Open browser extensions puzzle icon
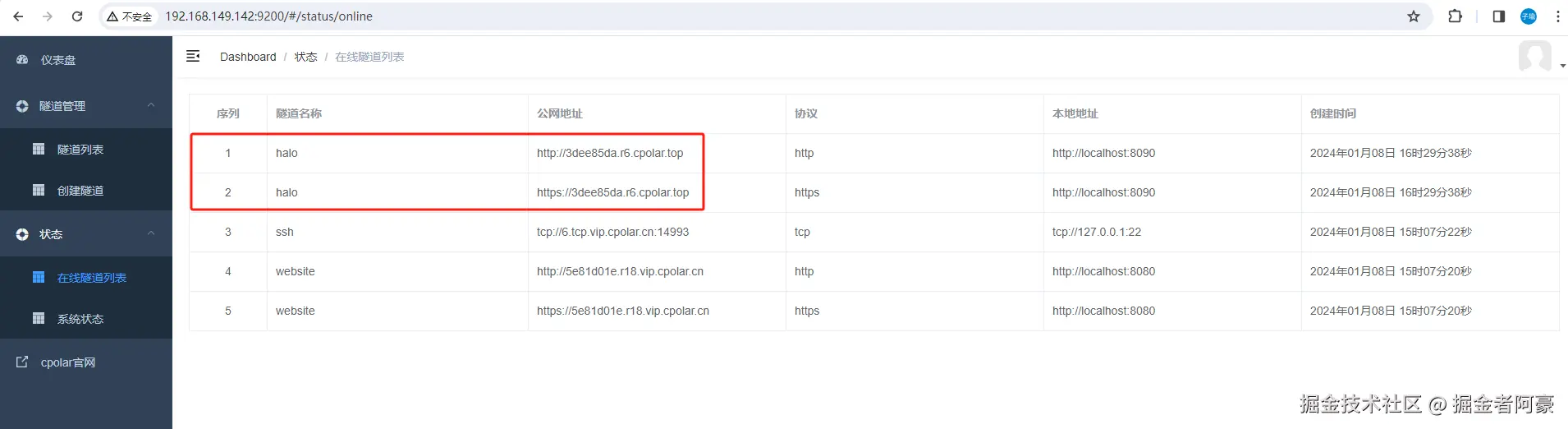Viewport: 1568px width, 429px height. (1456, 16)
